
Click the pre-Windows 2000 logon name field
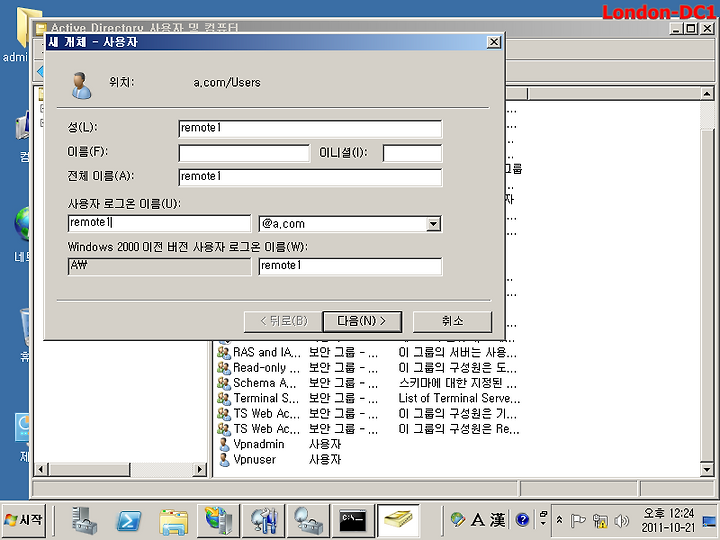pos(350,266)
